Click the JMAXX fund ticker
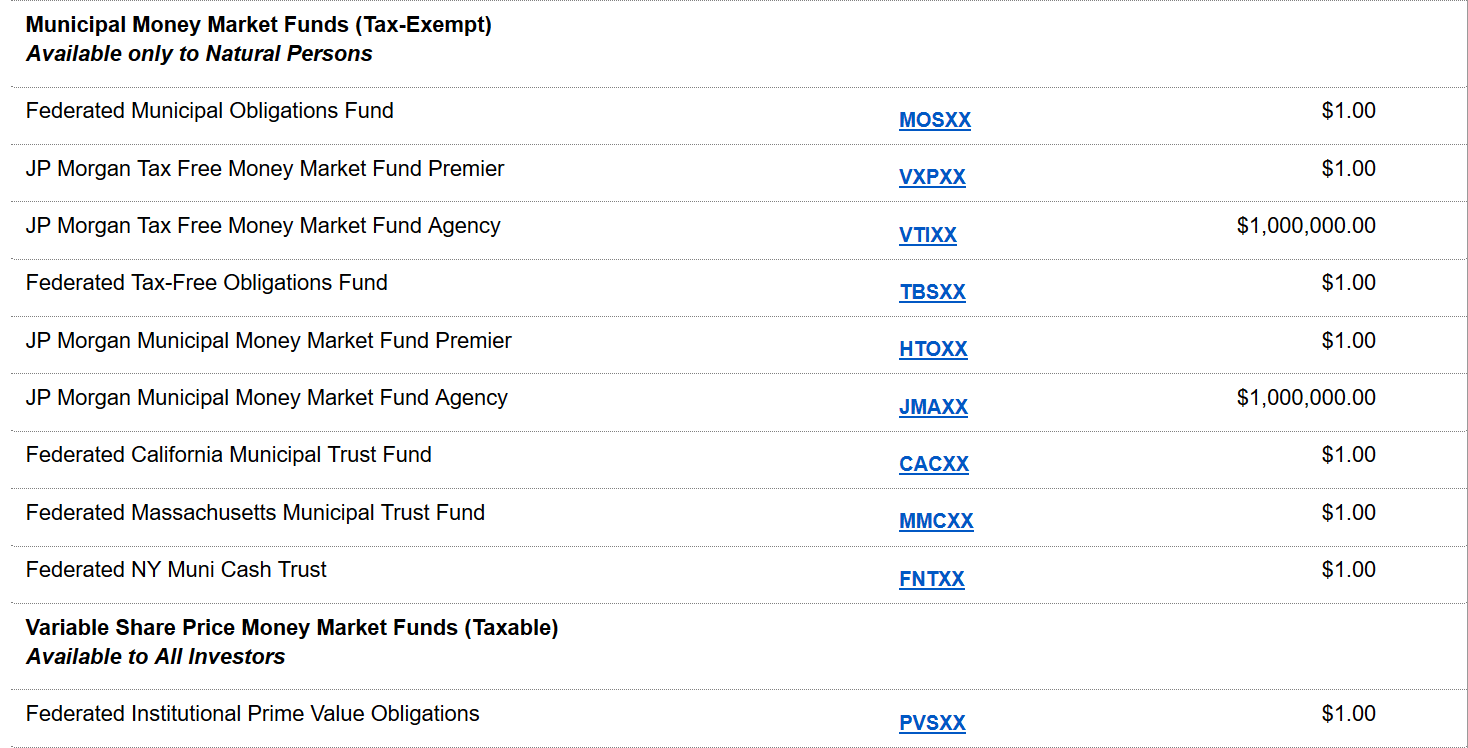 933,406
